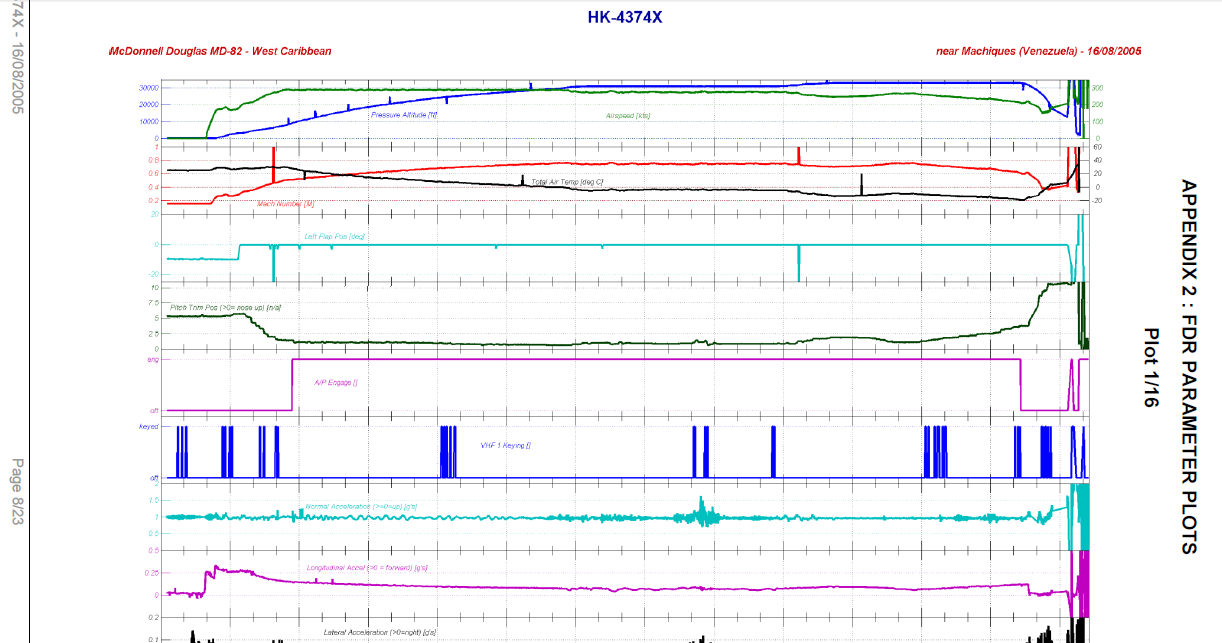The image size is (1222, 643).
Task: Click the Pressure Altitude [ft] plot label
Action: [x=404, y=115]
